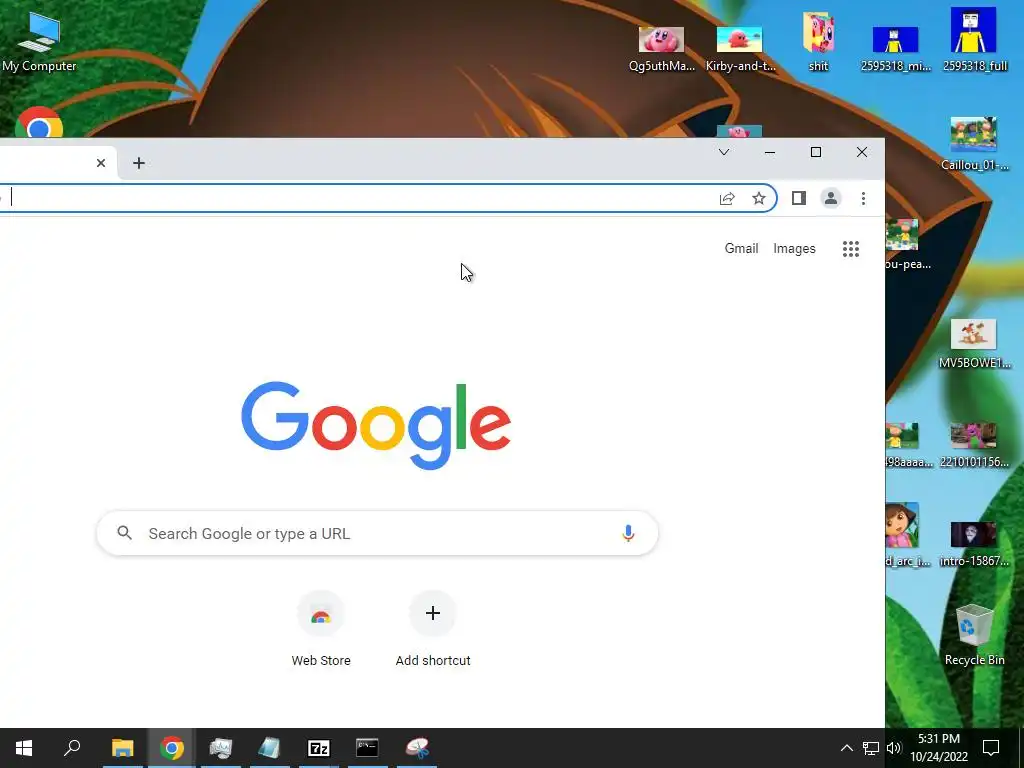Click Add shortcut button
The image size is (1024, 768).
coord(433,630)
